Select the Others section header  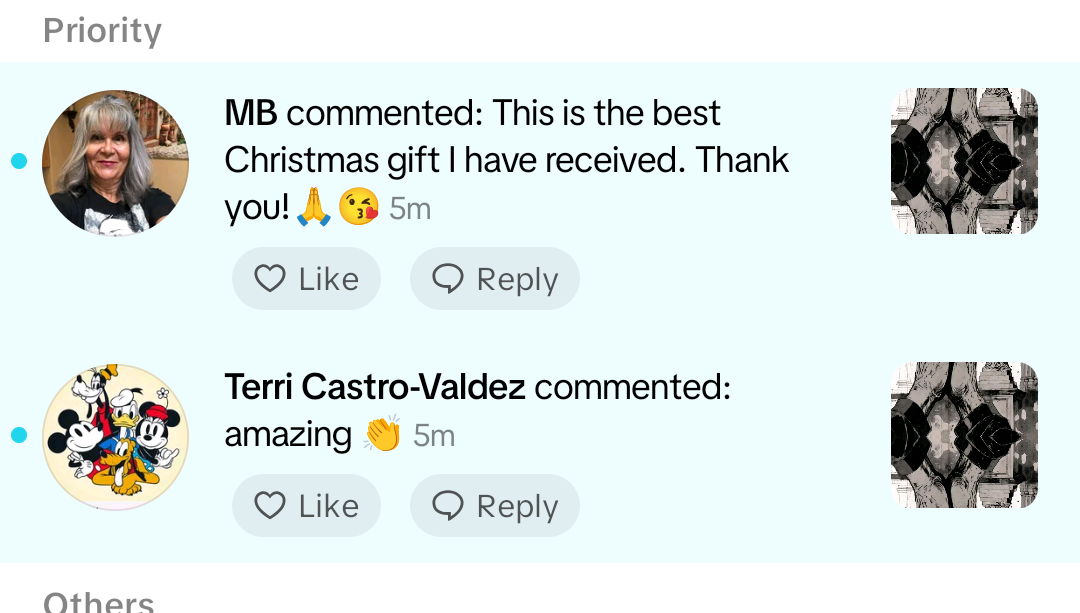click(x=98, y=602)
